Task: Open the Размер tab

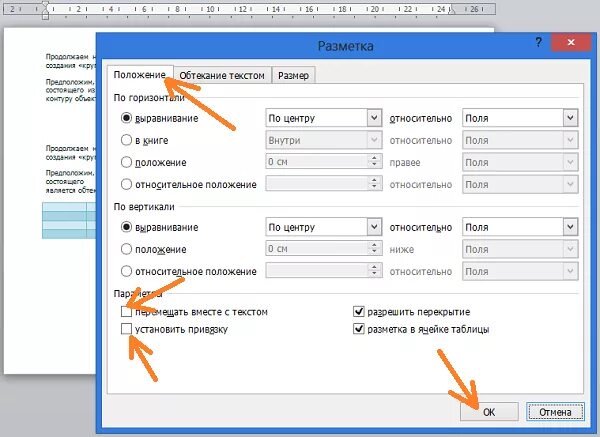Action: [293, 75]
